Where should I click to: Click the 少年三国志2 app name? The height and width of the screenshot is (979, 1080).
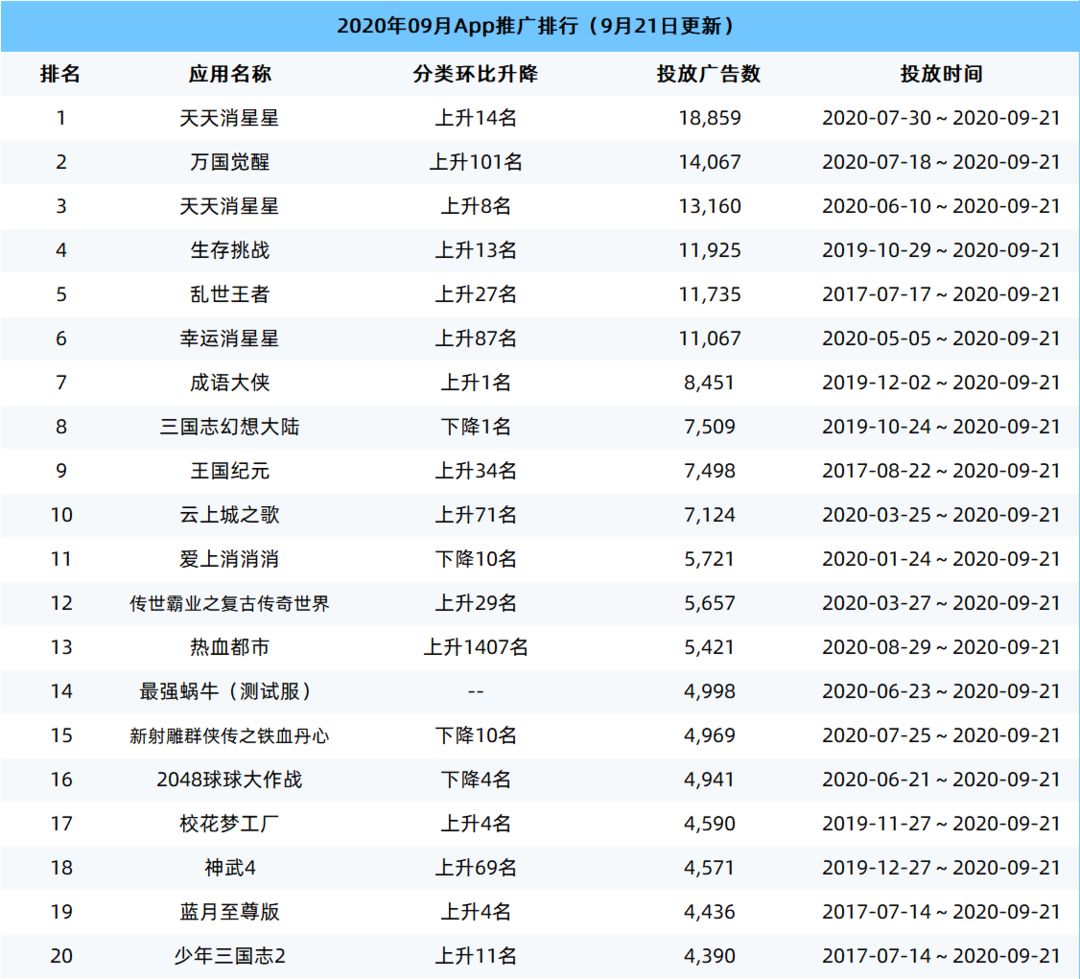click(229, 956)
